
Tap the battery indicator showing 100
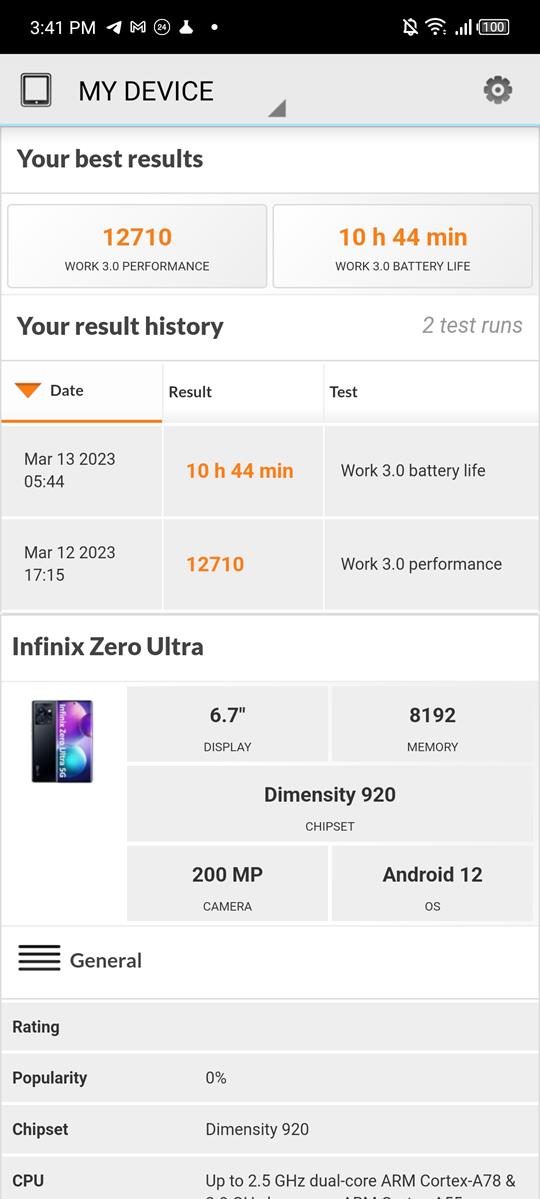point(493,28)
